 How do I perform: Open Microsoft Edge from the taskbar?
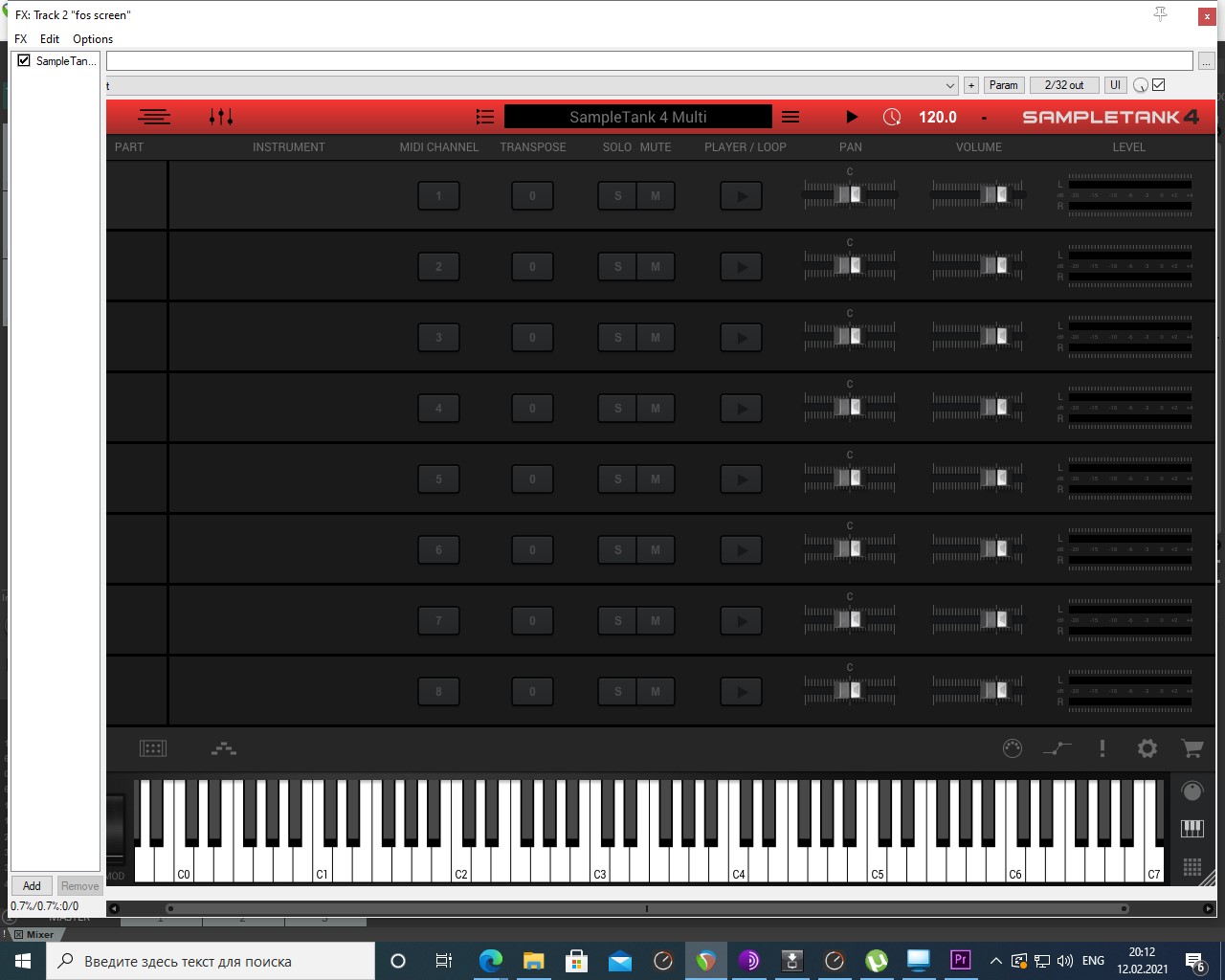pyautogui.click(x=490, y=961)
